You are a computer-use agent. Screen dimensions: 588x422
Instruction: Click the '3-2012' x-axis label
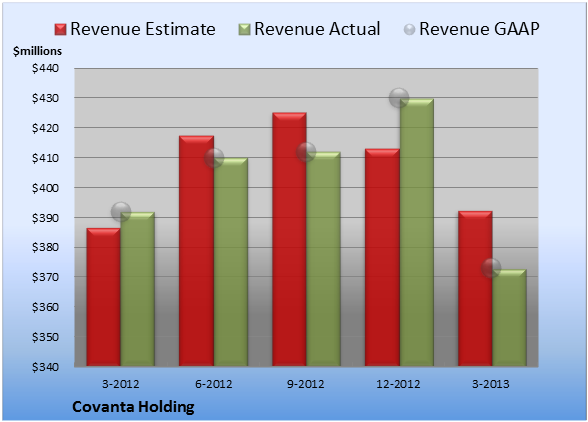121,384
